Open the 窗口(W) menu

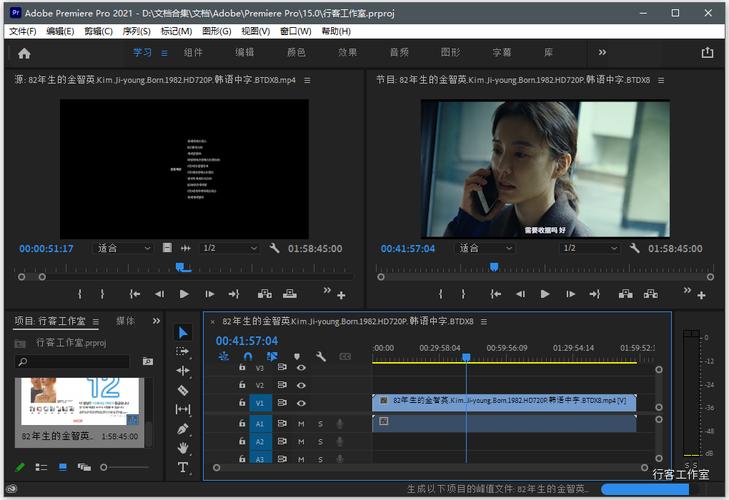coord(296,31)
